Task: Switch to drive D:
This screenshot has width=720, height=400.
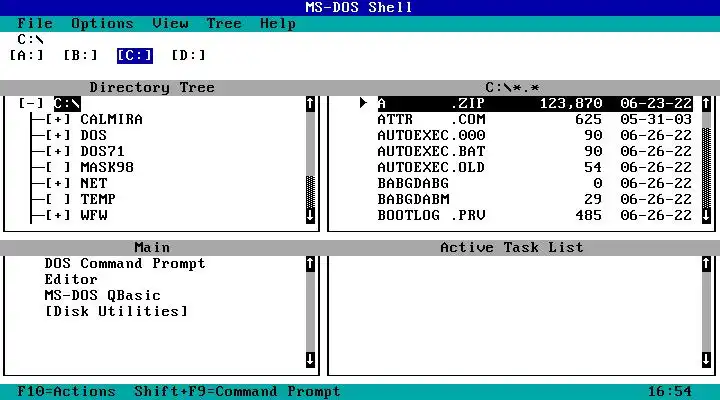Action: pyautogui.click(x=188, y=56)
